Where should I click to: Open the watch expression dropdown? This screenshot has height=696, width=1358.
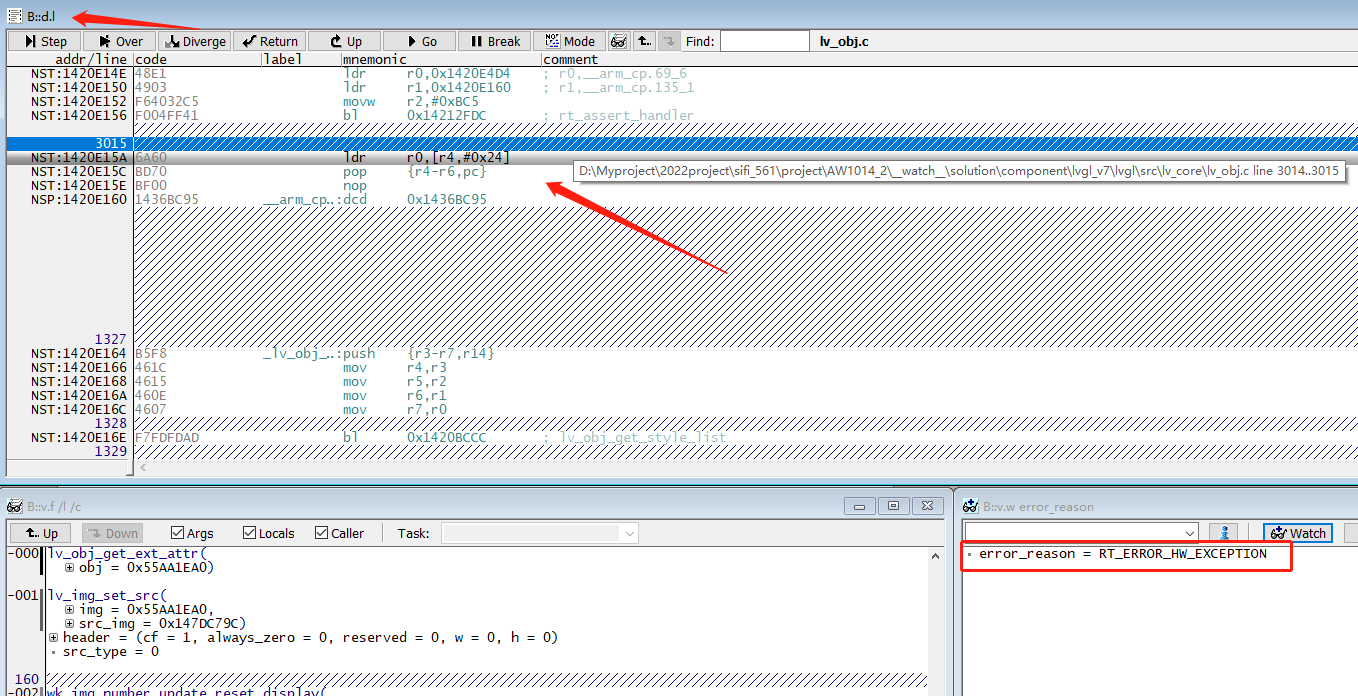click(1189, 533)
